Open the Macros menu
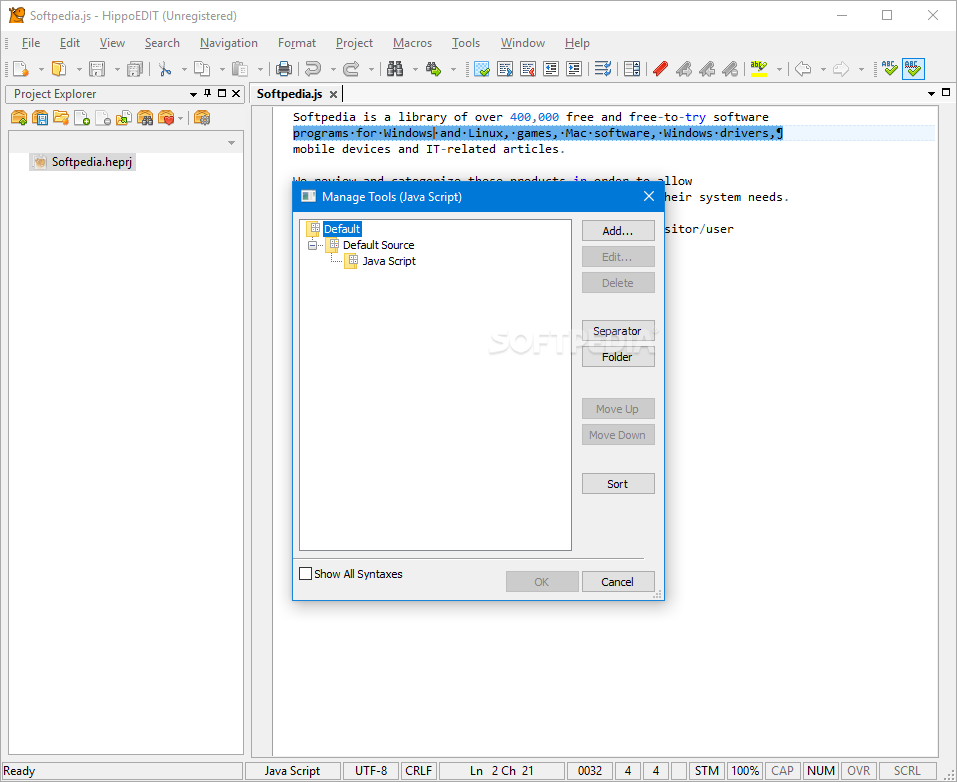The image size is (957, 782). coord(413,43)
